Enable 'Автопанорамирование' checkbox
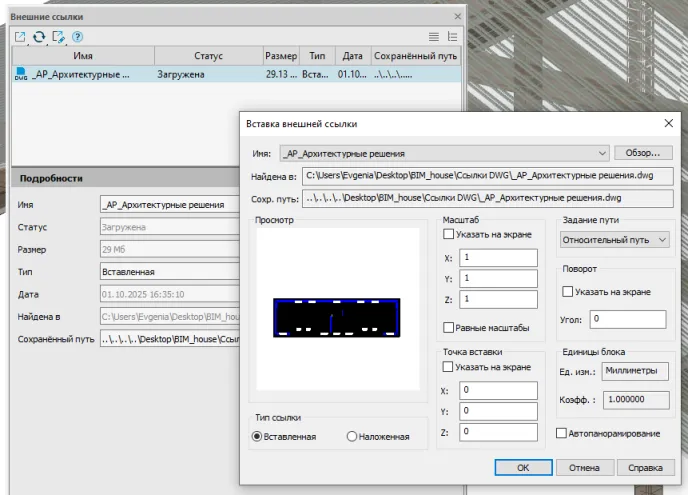The width and height of the screenshot is (688, 495). click(x=561, y=432)
